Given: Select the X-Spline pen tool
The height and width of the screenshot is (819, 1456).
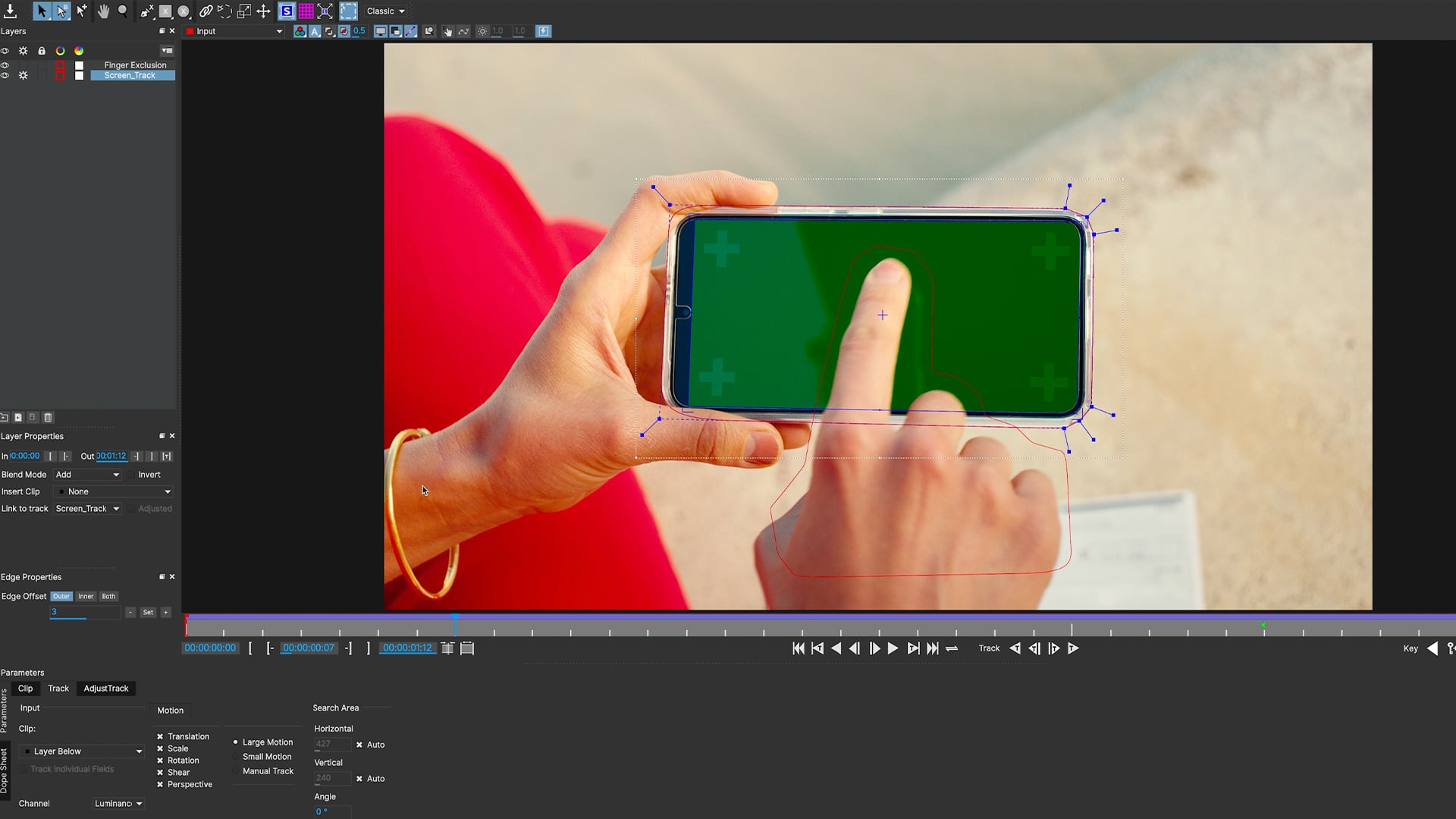Looking at the screenshot, I should [x=146, y=11].
